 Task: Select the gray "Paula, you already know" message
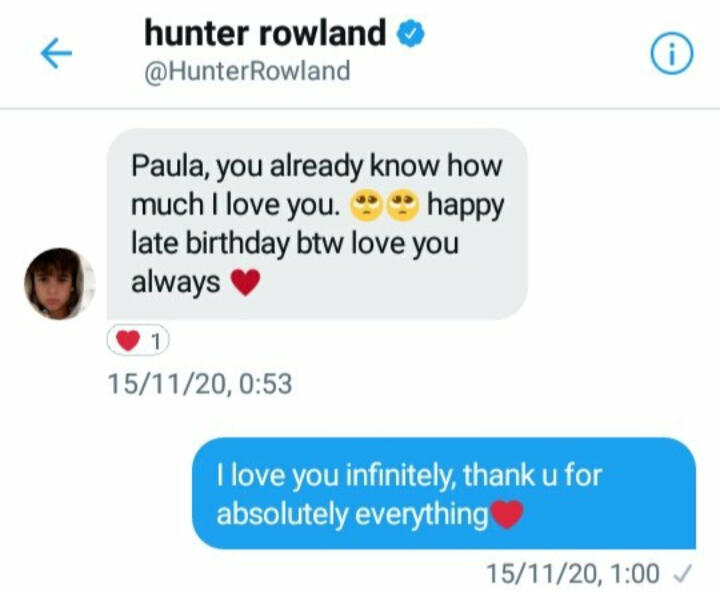tap(317, 224)
